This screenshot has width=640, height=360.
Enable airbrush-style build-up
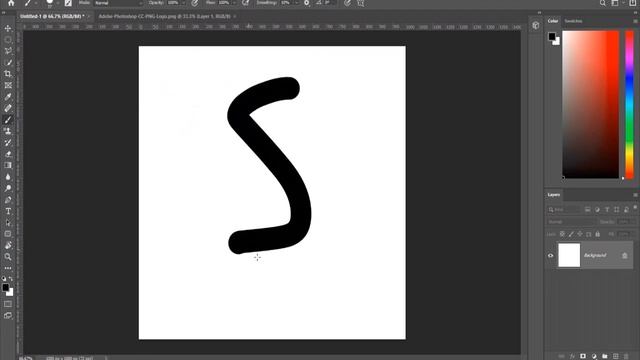point(245,3)
